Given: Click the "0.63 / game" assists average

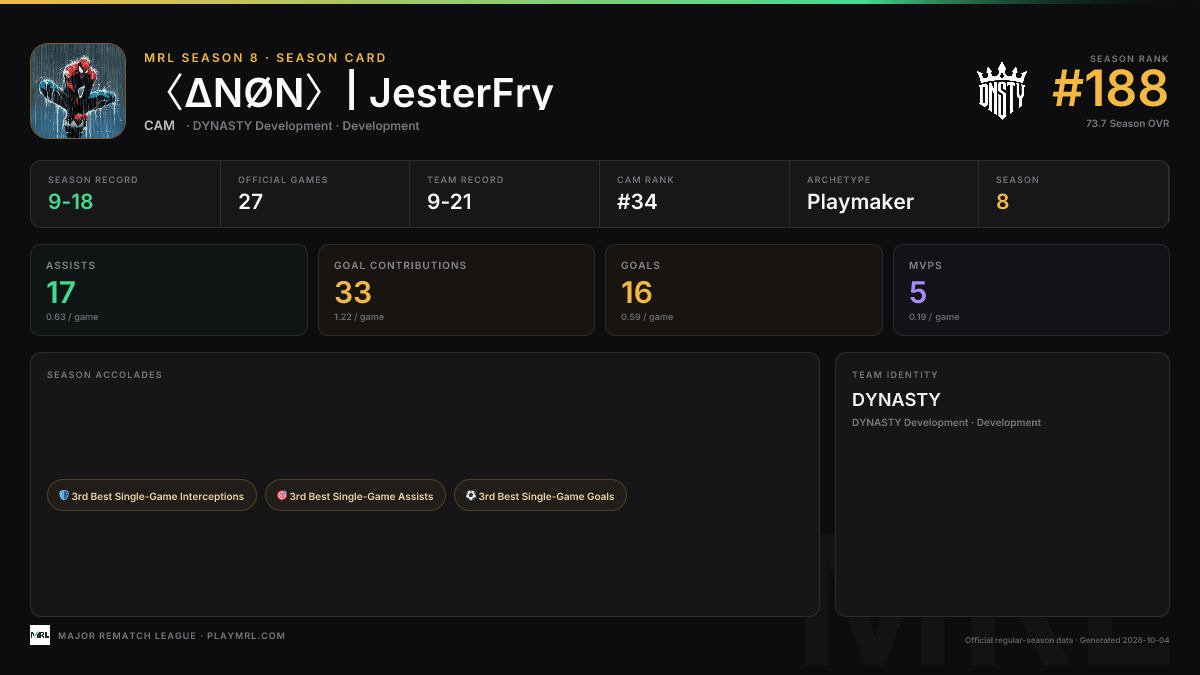Looking at the screenshot, I should 72,317.
